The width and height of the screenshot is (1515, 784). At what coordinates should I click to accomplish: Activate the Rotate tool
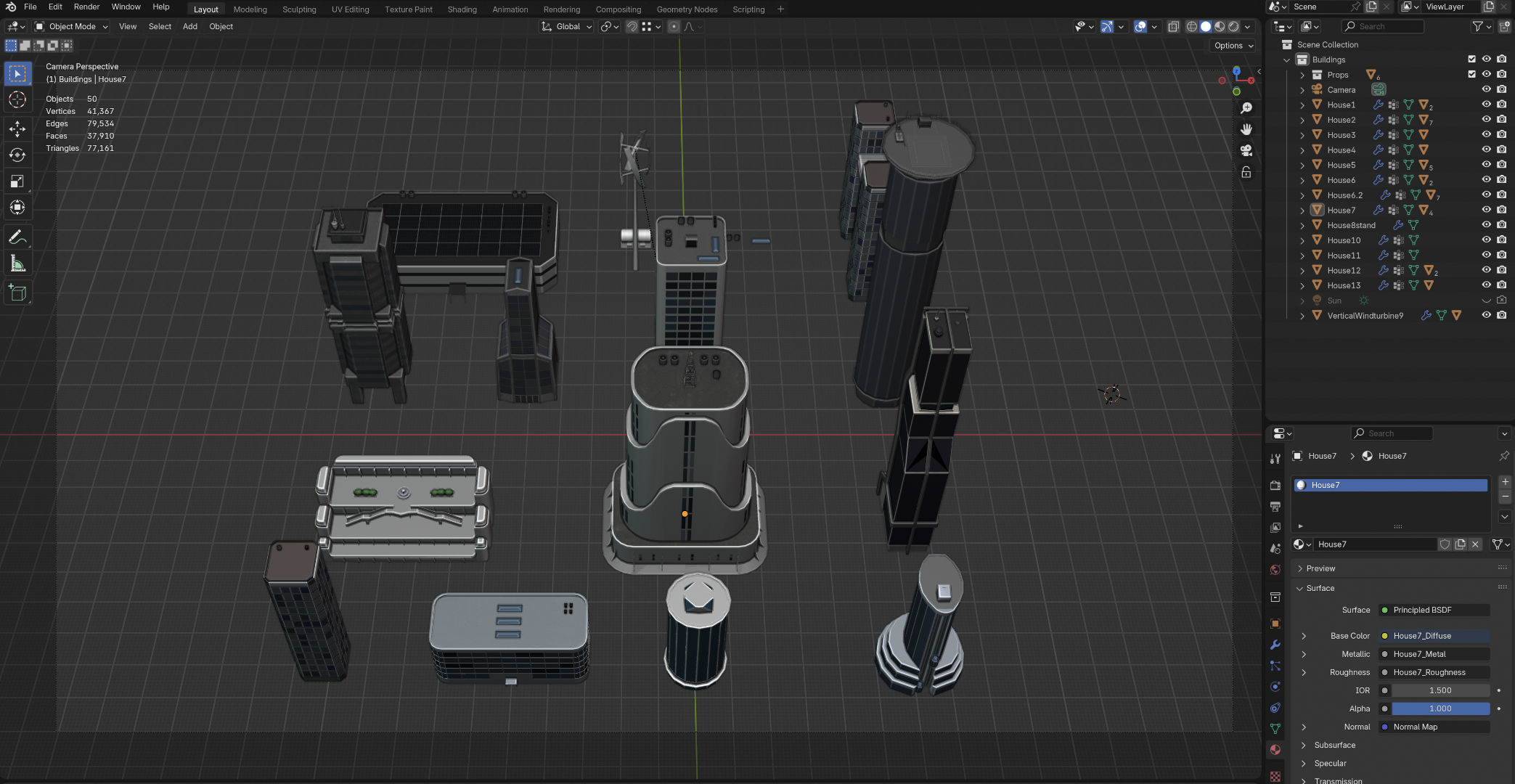click(x=17, y=155)
